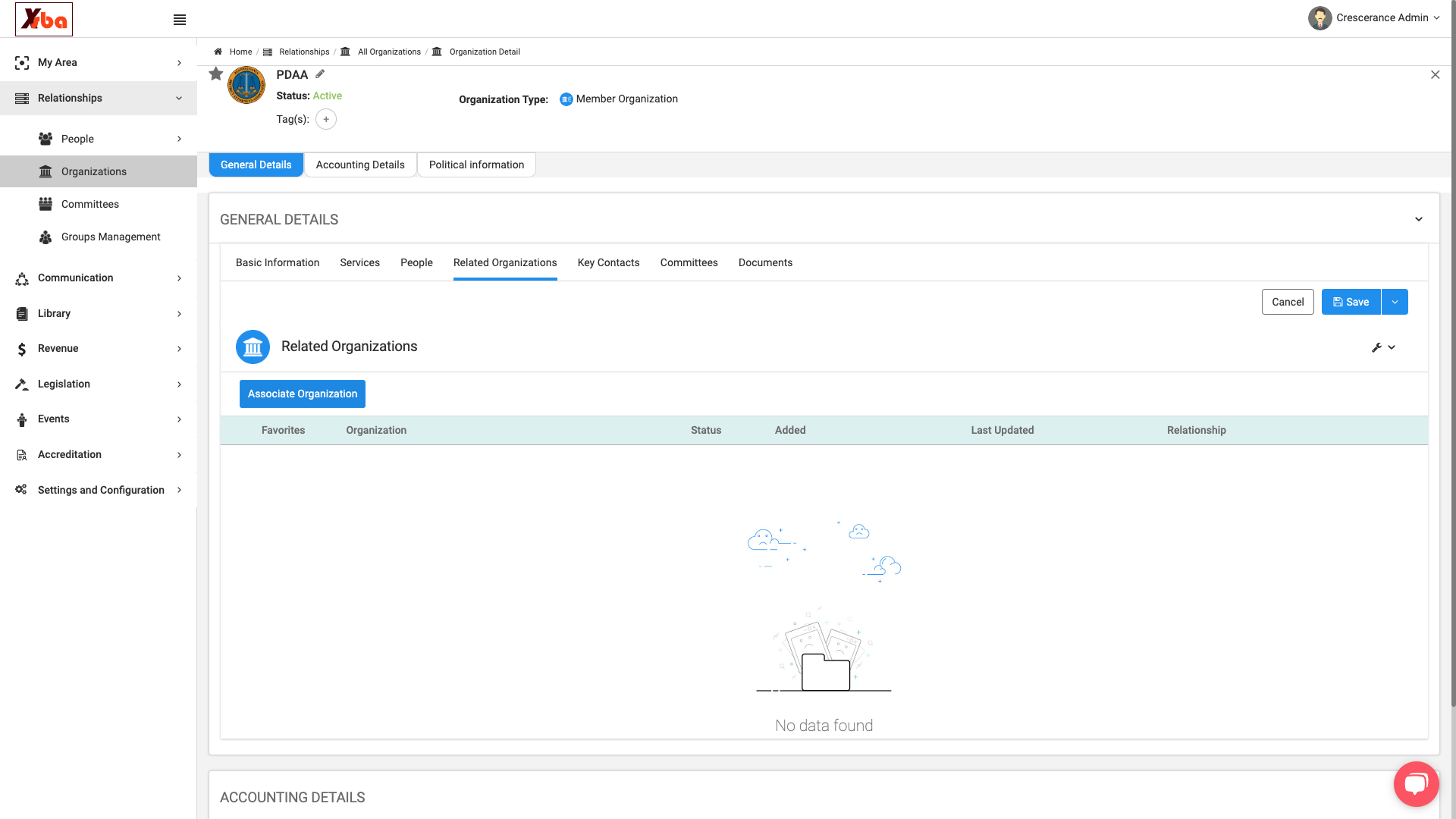Click Member Organization type icon

tap(566, 99)
